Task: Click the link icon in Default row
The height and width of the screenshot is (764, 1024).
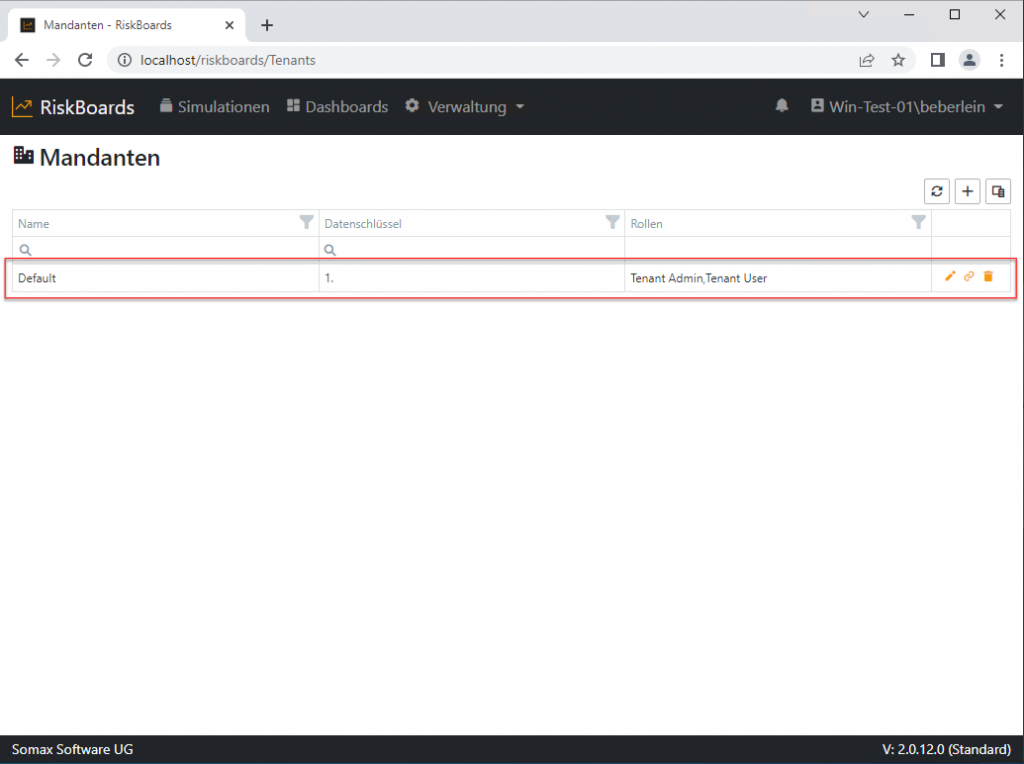Action: pos(969,276)
